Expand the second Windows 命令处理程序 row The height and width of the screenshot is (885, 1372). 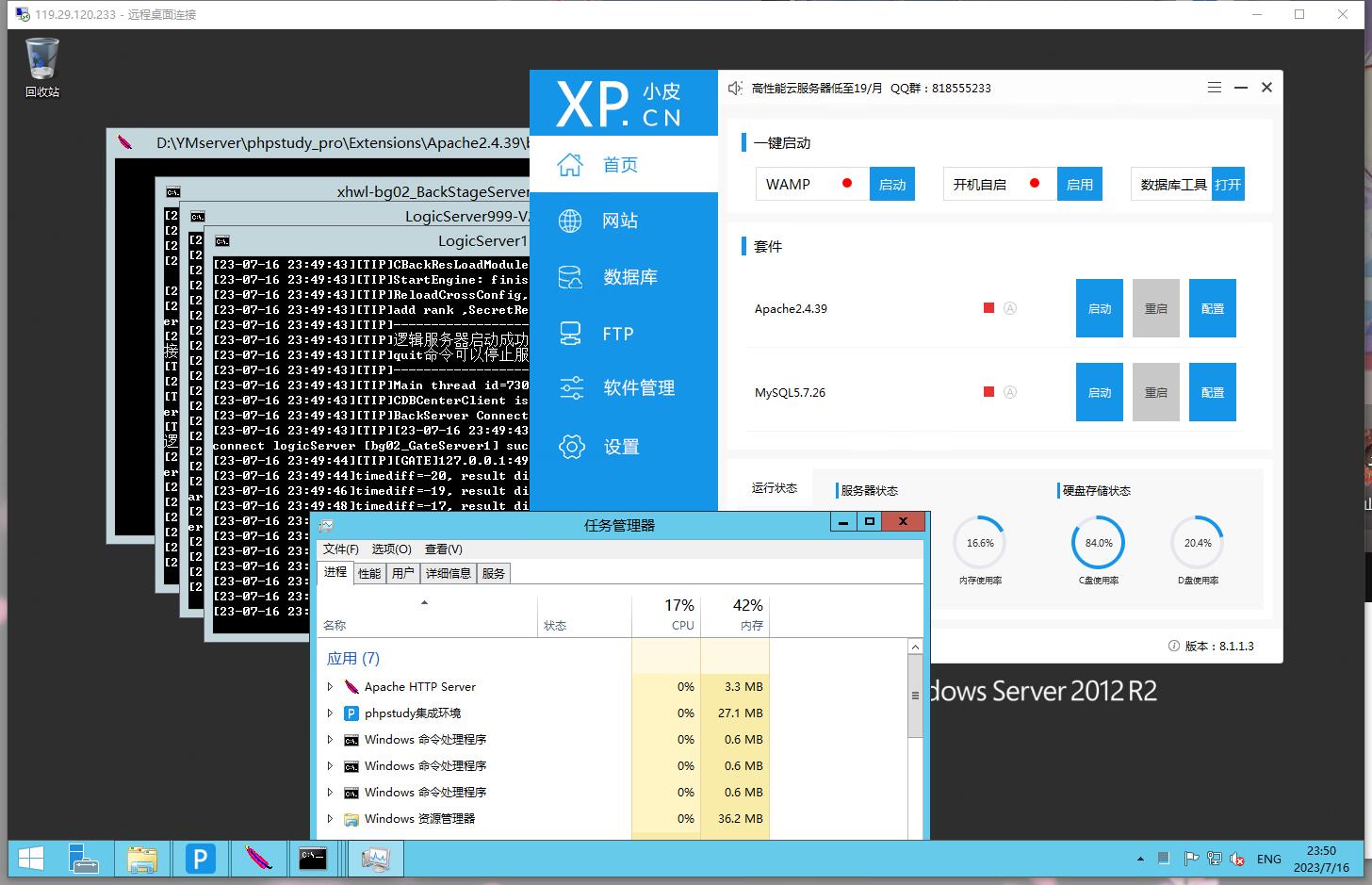(x=330, y=766)
